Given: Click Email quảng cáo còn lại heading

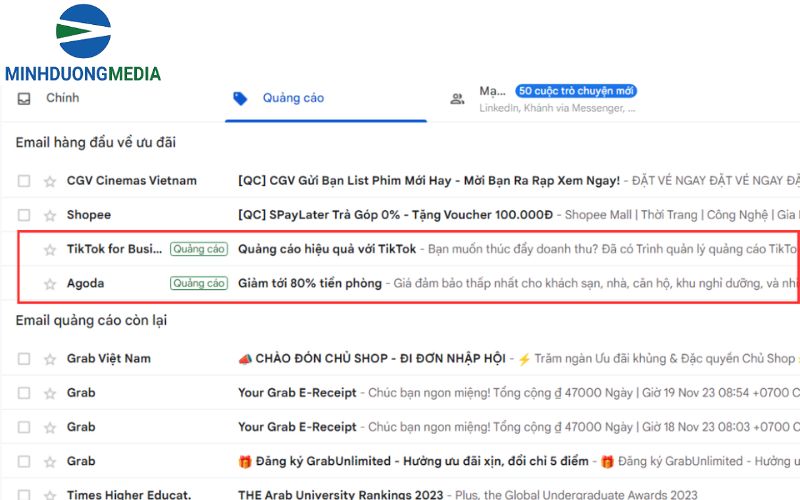Looking at the screenshot, I should [x=91, y=320].
